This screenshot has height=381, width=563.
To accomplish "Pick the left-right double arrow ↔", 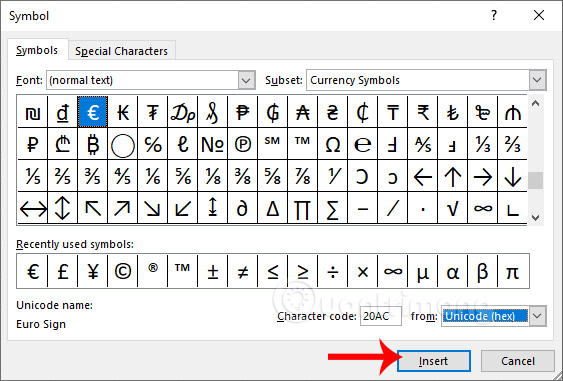I will tap(32, 208).
